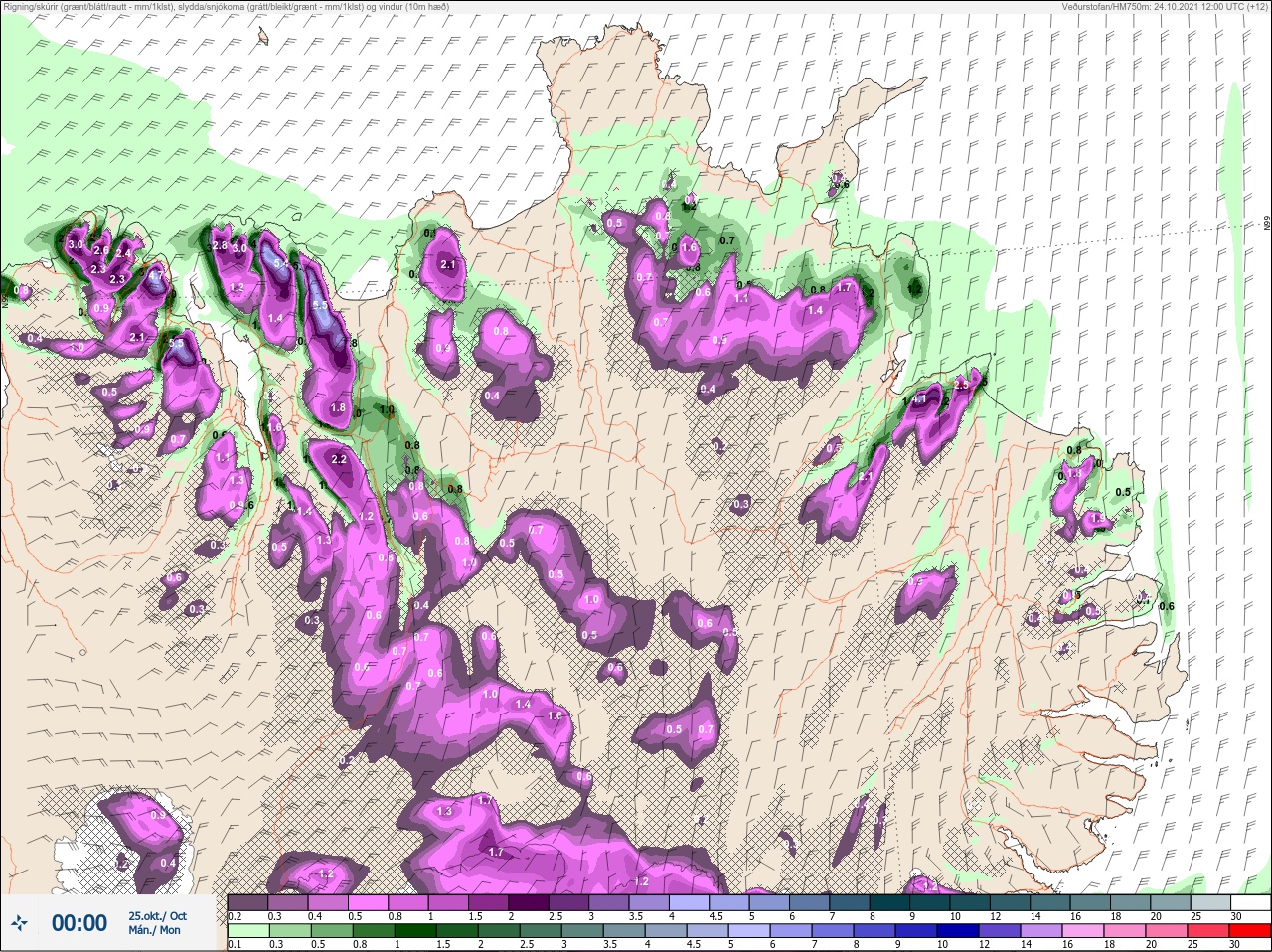The width and height of the screenshot is (1272, 952).
Task: Click the red 30 swatch in rain legend
Action: (x=1250, y=931)
